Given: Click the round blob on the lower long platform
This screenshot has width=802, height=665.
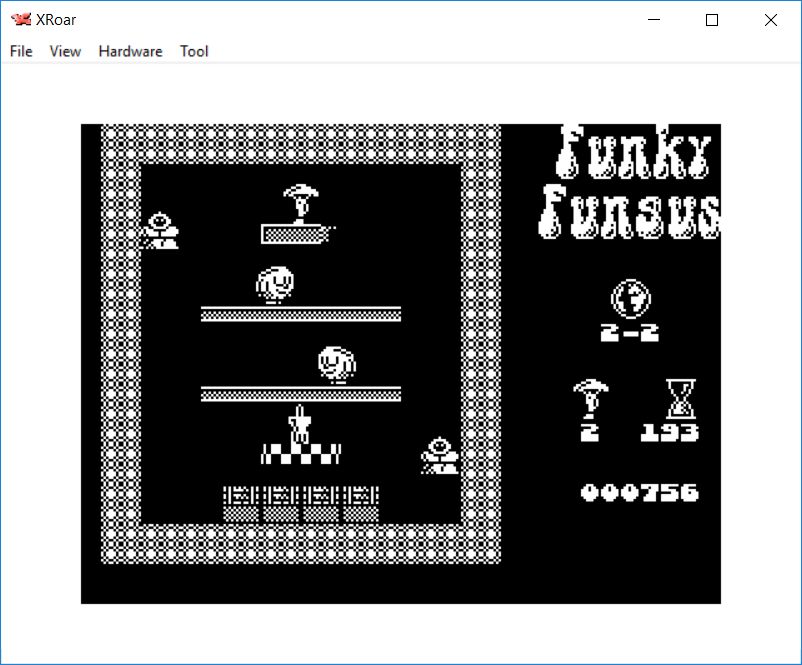Looking at the screenshot, I should (337, 364).
